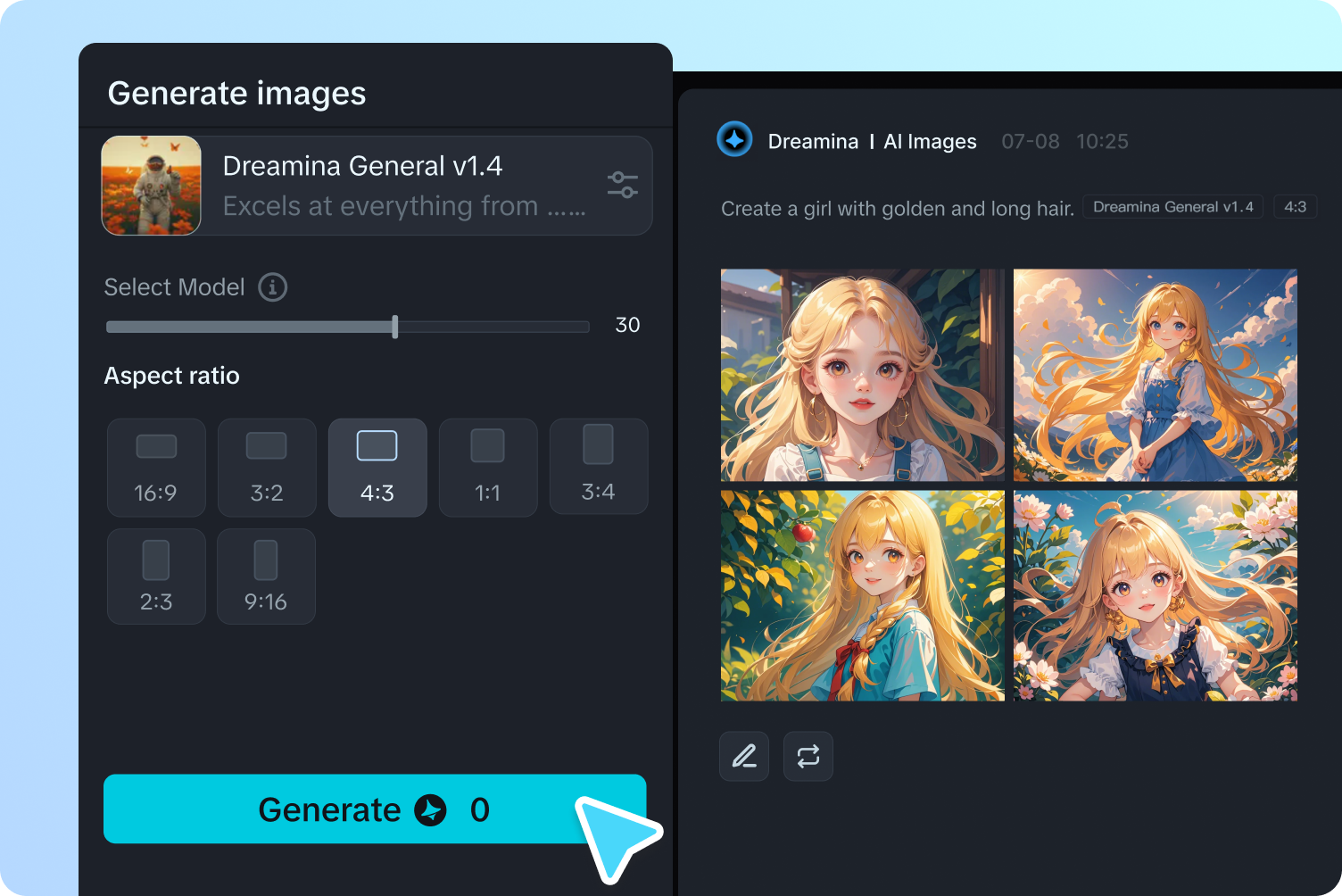The width and height of the screenshot is (1342, 896).
Task: Click the Dreamina | AI Images title
Action: pos(873,142)
